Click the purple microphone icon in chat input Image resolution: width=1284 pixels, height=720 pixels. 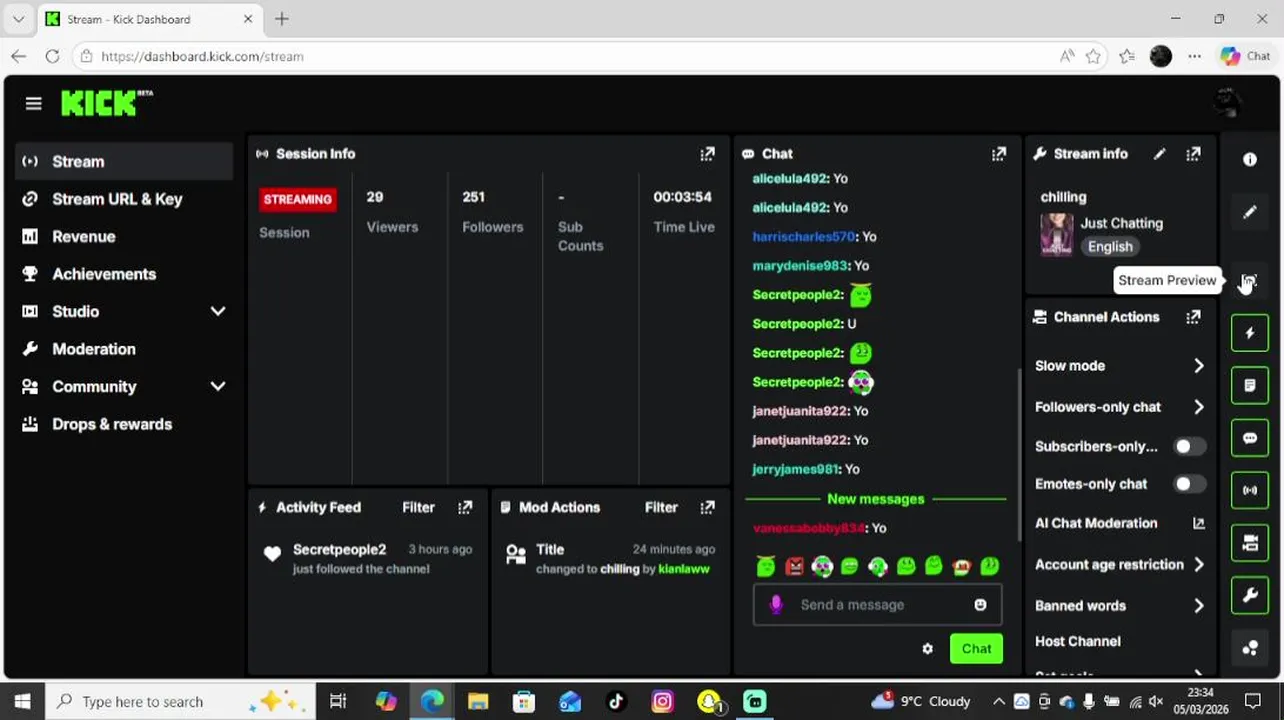775,605
